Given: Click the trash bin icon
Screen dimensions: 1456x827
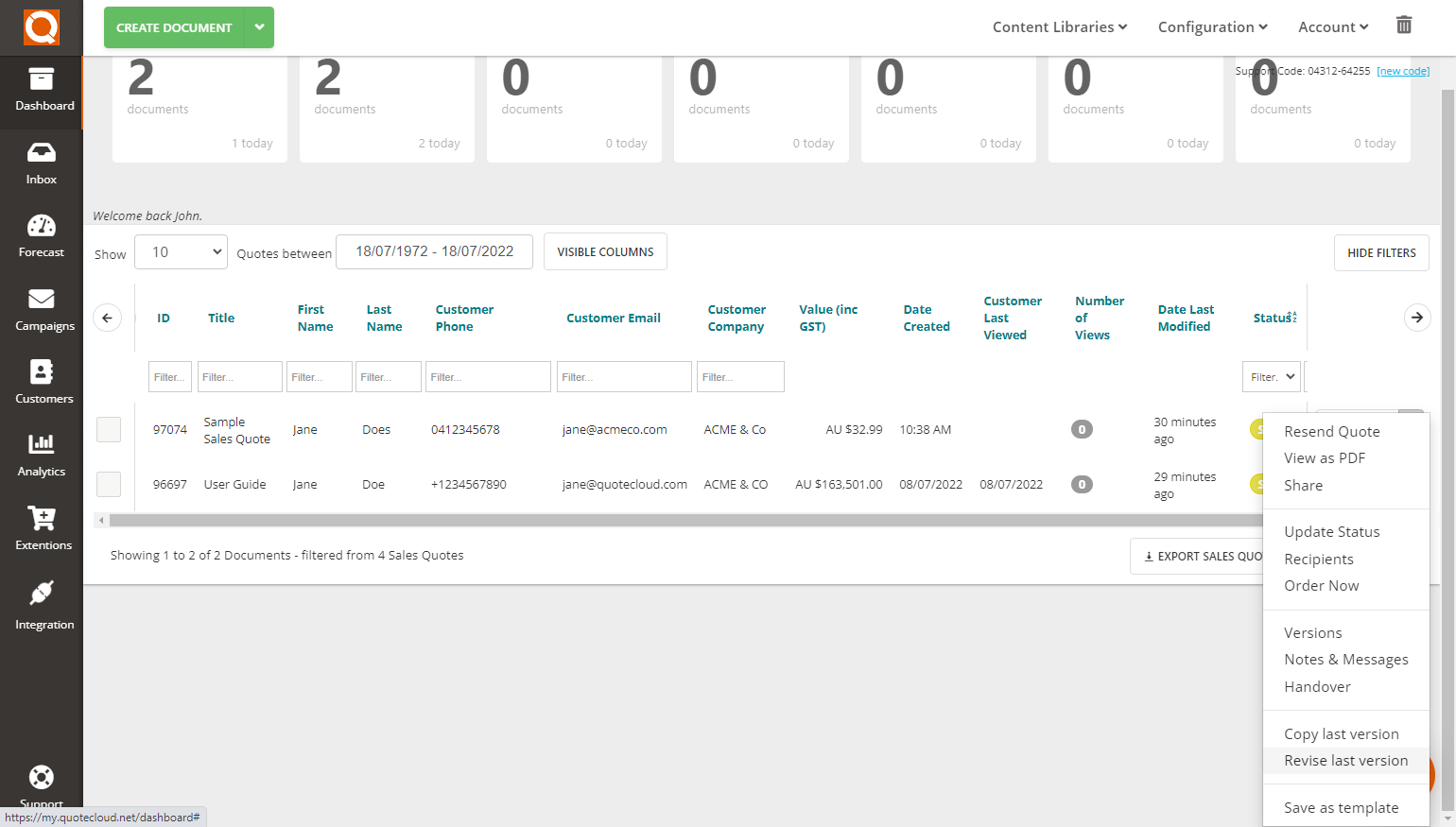Looking at the screenshot, I should click(1404, 26).
